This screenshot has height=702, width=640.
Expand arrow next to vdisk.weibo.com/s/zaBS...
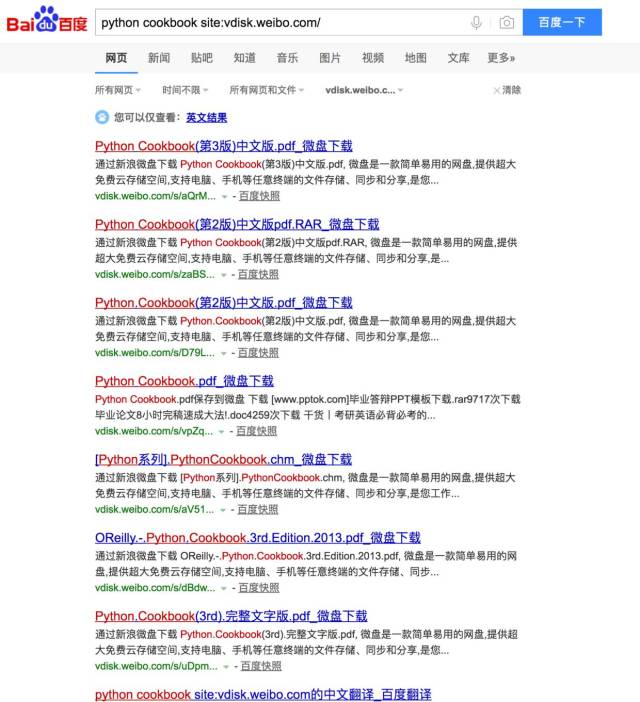223,275
